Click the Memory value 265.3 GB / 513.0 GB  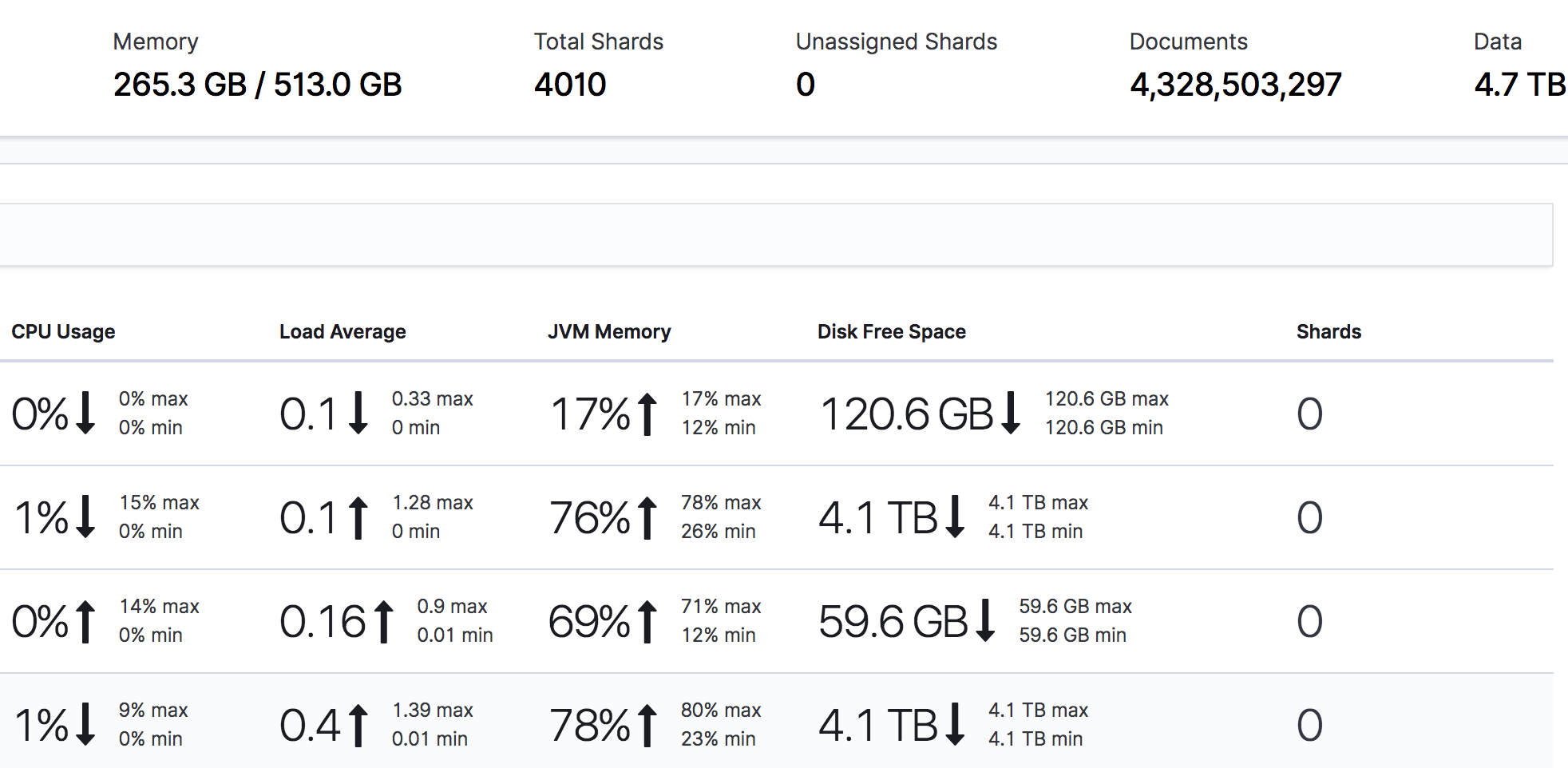pos(257,85)
